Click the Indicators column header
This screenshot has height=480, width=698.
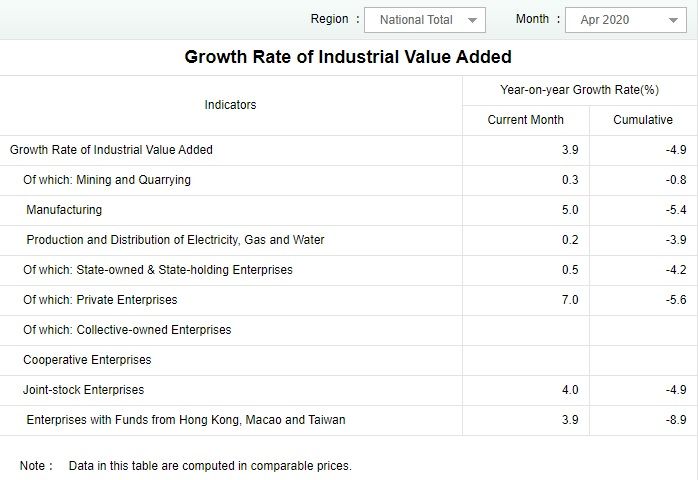(230, 105)
